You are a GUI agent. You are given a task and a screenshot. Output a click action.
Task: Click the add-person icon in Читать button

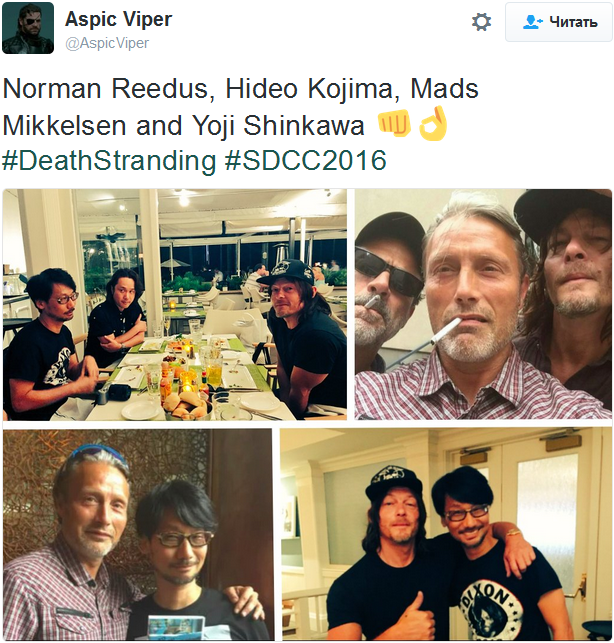point(533,22)
